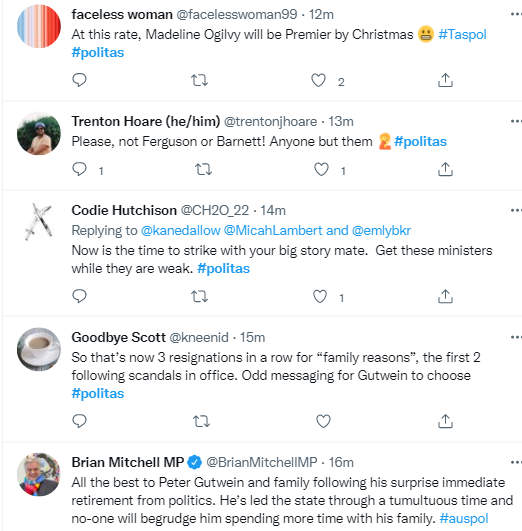
Task: Reply to faceless woman's tweet
Action: point(79,80)
